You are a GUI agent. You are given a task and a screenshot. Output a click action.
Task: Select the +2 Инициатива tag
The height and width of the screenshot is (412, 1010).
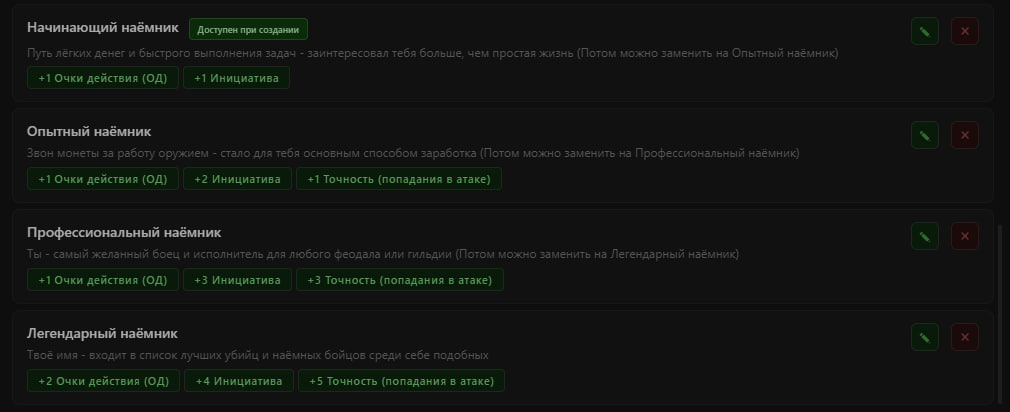click(x=237, y=179)
